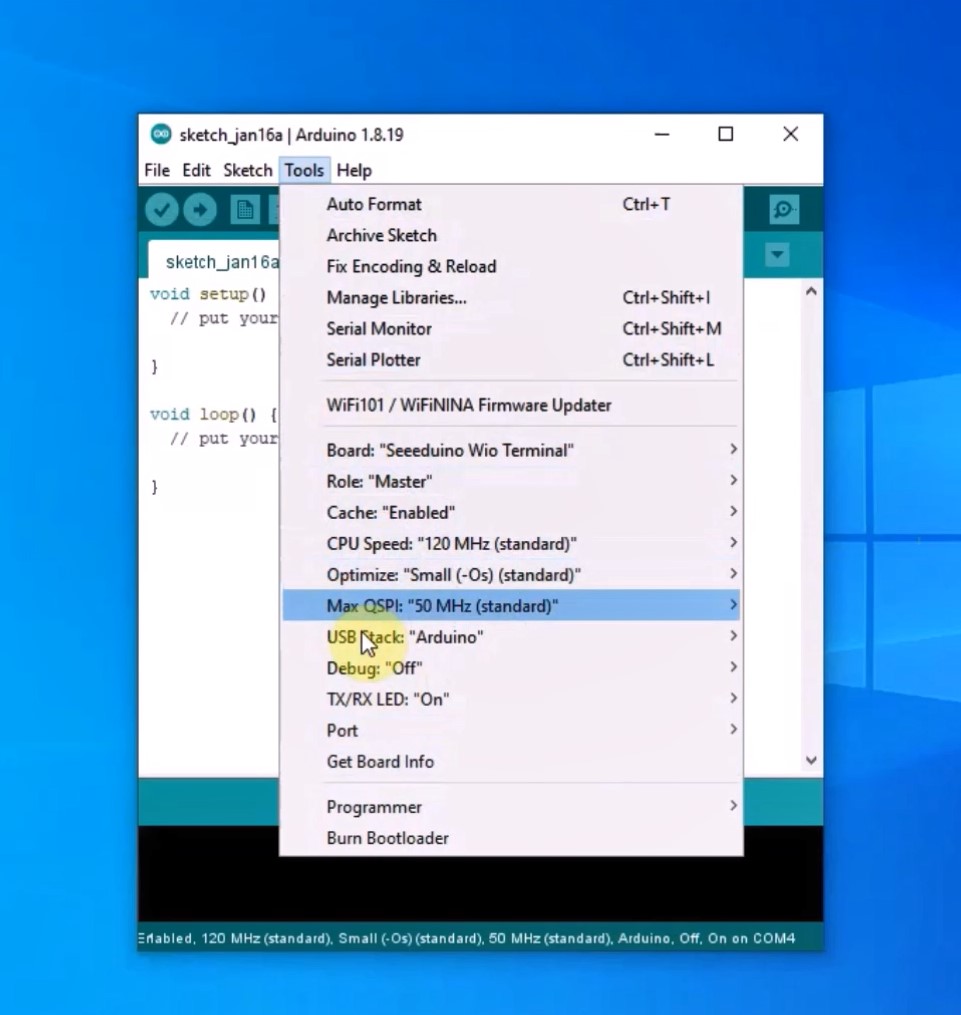This screenshot has height=1015, width=961.
Task: Open the Help menu
Action: point(354,170)
